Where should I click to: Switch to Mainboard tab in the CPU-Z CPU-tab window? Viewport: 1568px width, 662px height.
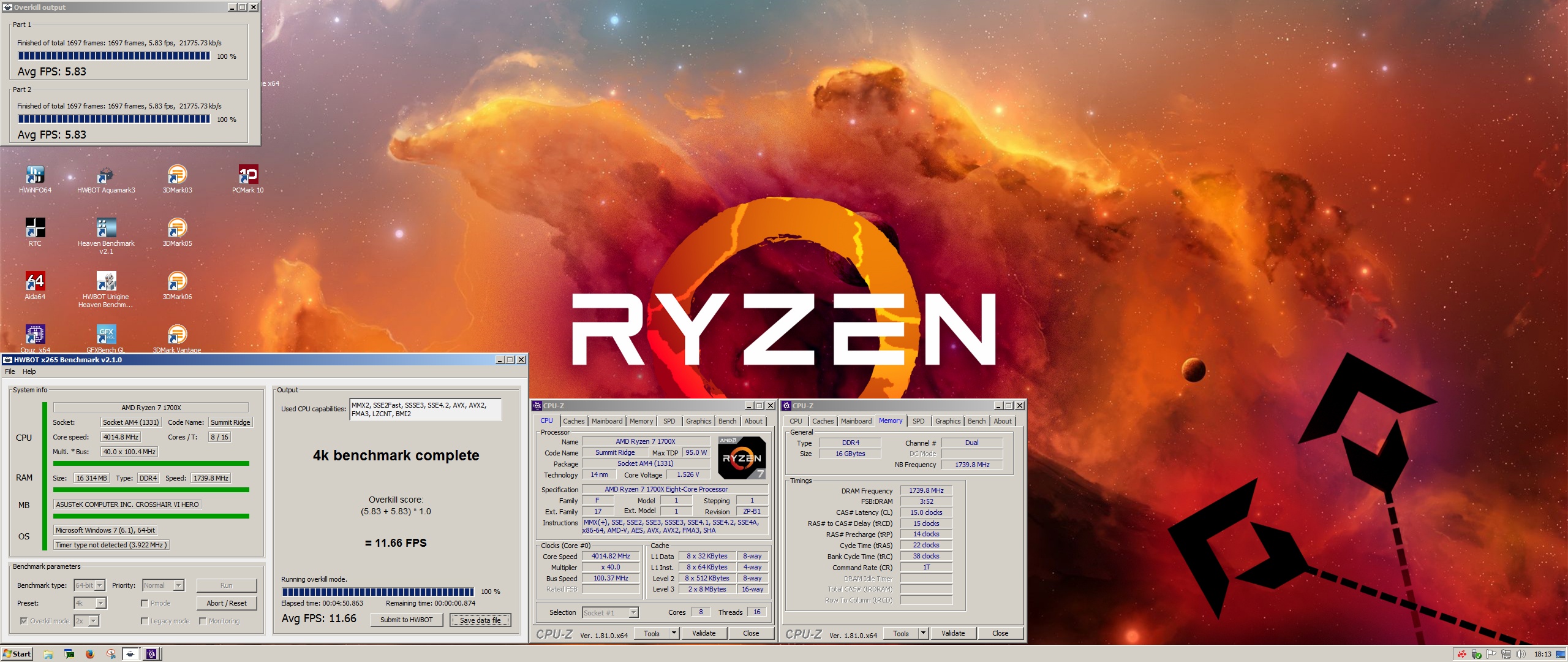tap(607, 421)
